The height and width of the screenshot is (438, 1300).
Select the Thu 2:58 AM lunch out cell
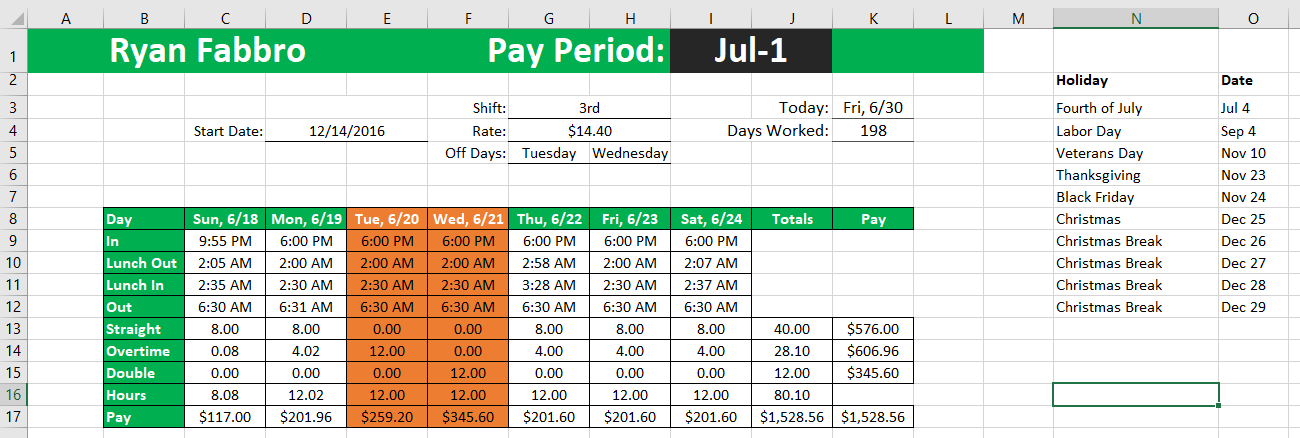(x=548, y=263)
